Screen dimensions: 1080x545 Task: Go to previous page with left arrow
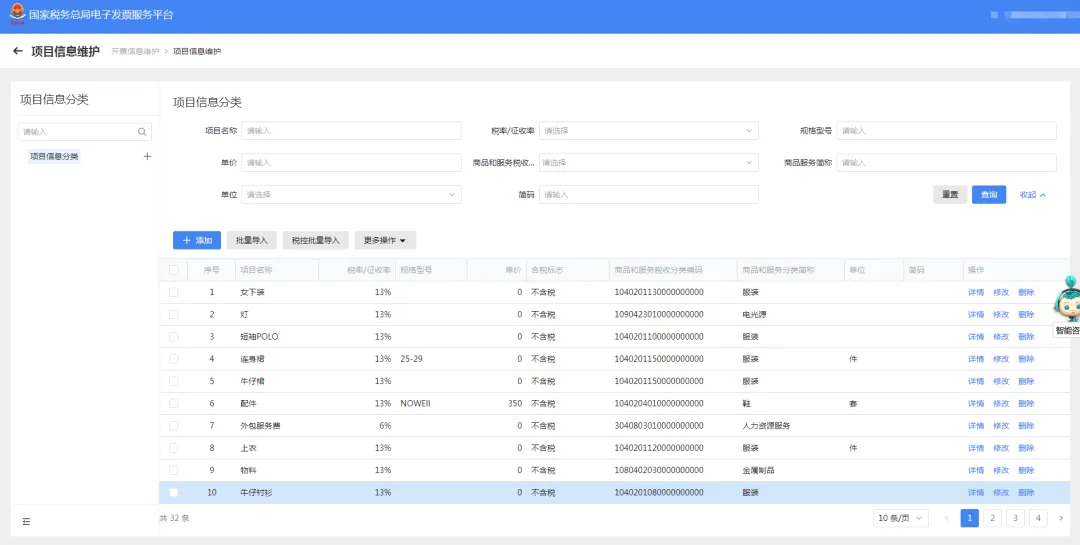(947, 518)
